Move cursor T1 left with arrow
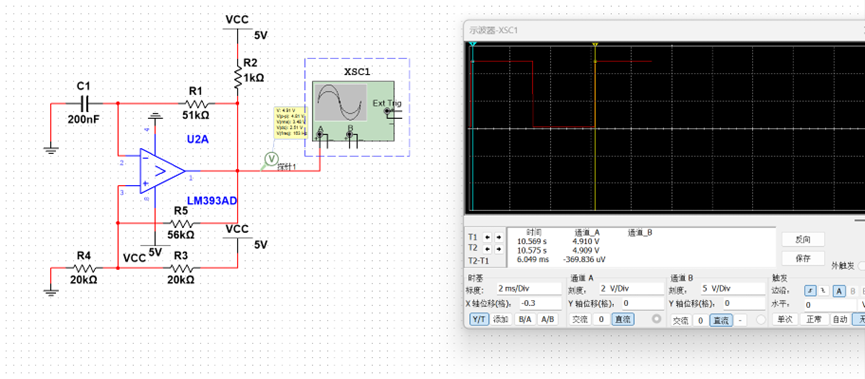 [x=487, y=237]
